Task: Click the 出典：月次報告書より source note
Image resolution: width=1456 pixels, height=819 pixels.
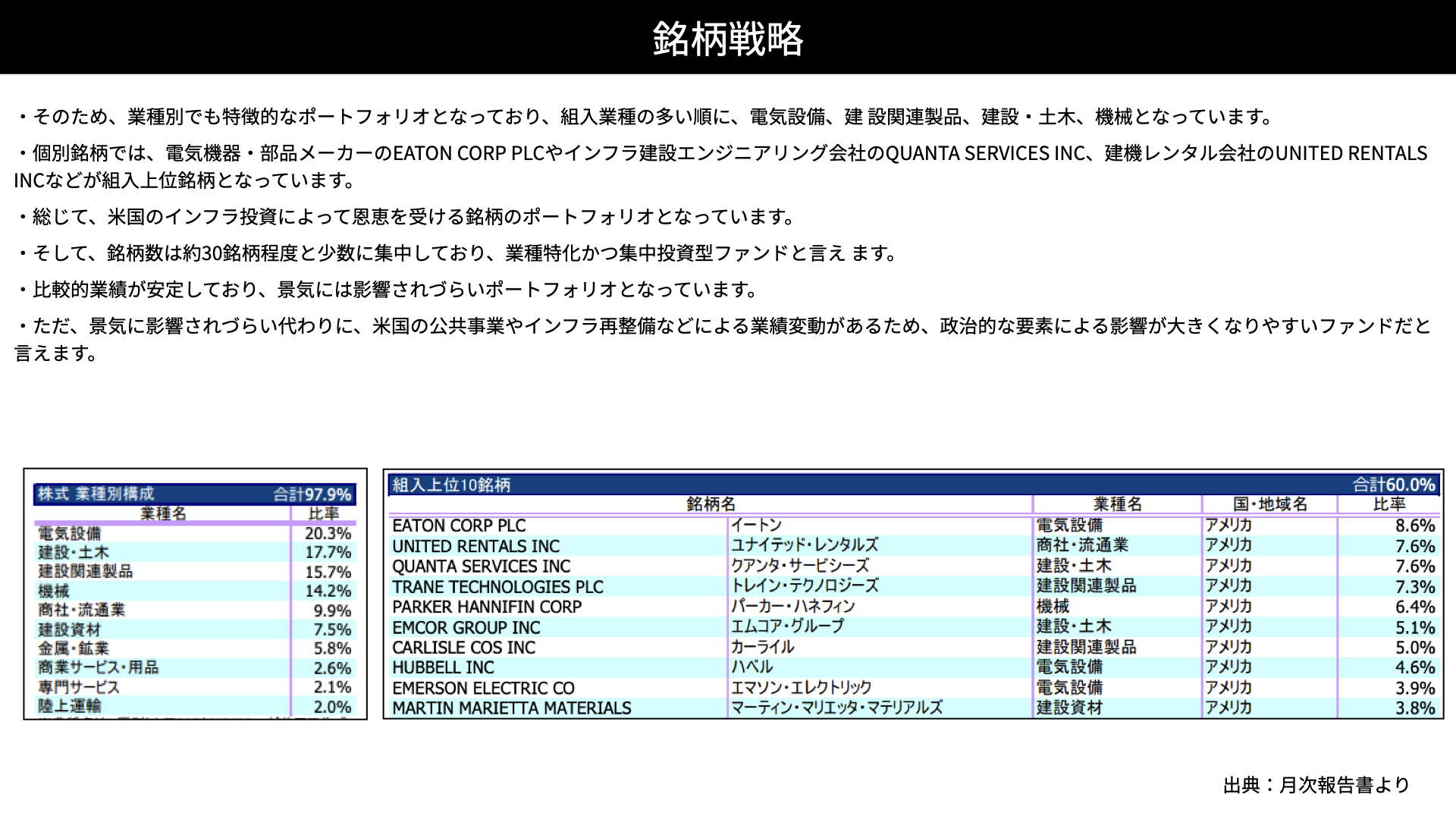Action: tap(1316, 785)
